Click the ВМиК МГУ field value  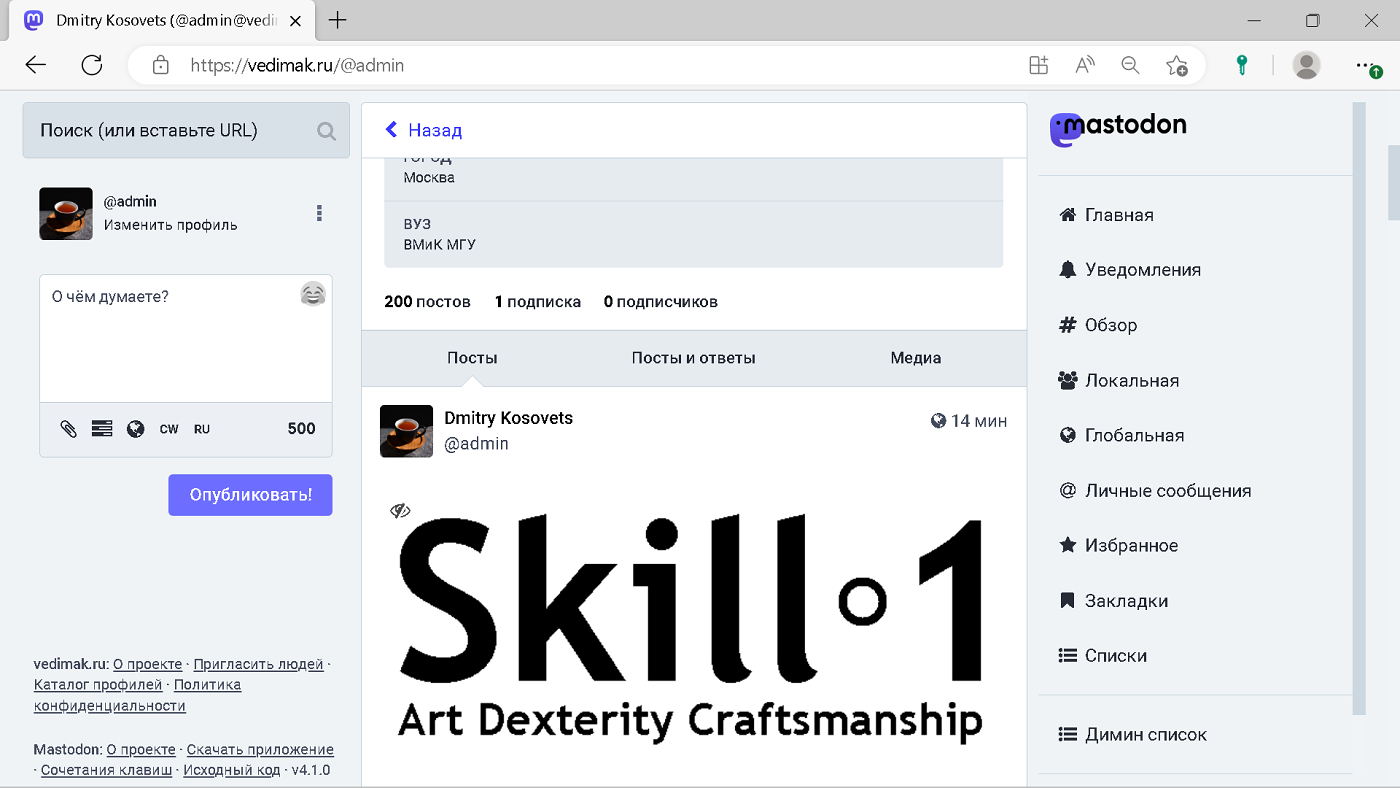tap(440, 244)
